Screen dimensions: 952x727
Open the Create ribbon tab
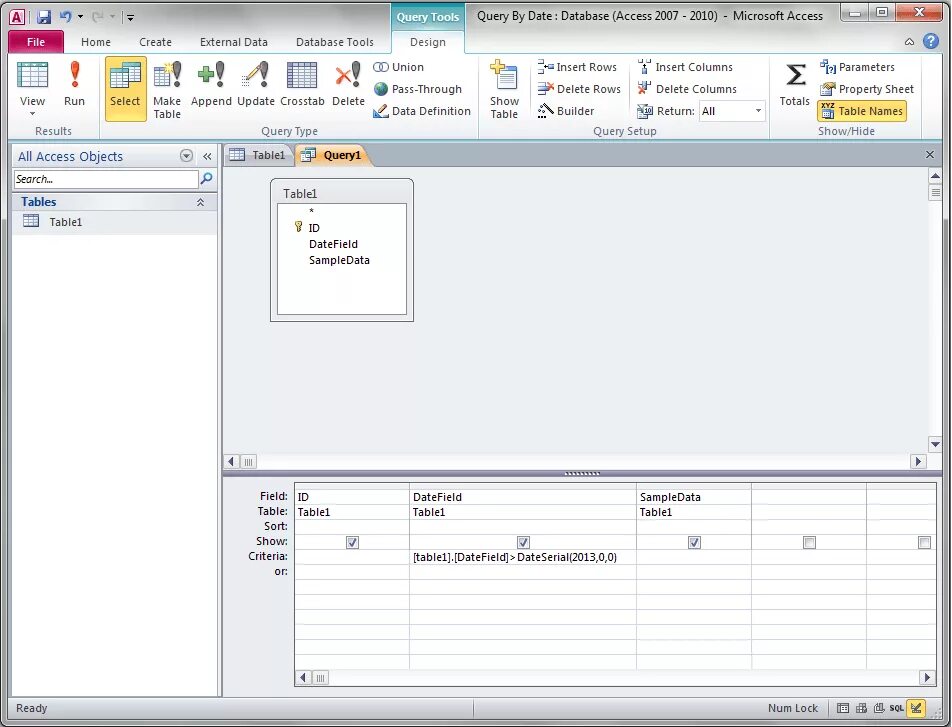coord(155,42)
